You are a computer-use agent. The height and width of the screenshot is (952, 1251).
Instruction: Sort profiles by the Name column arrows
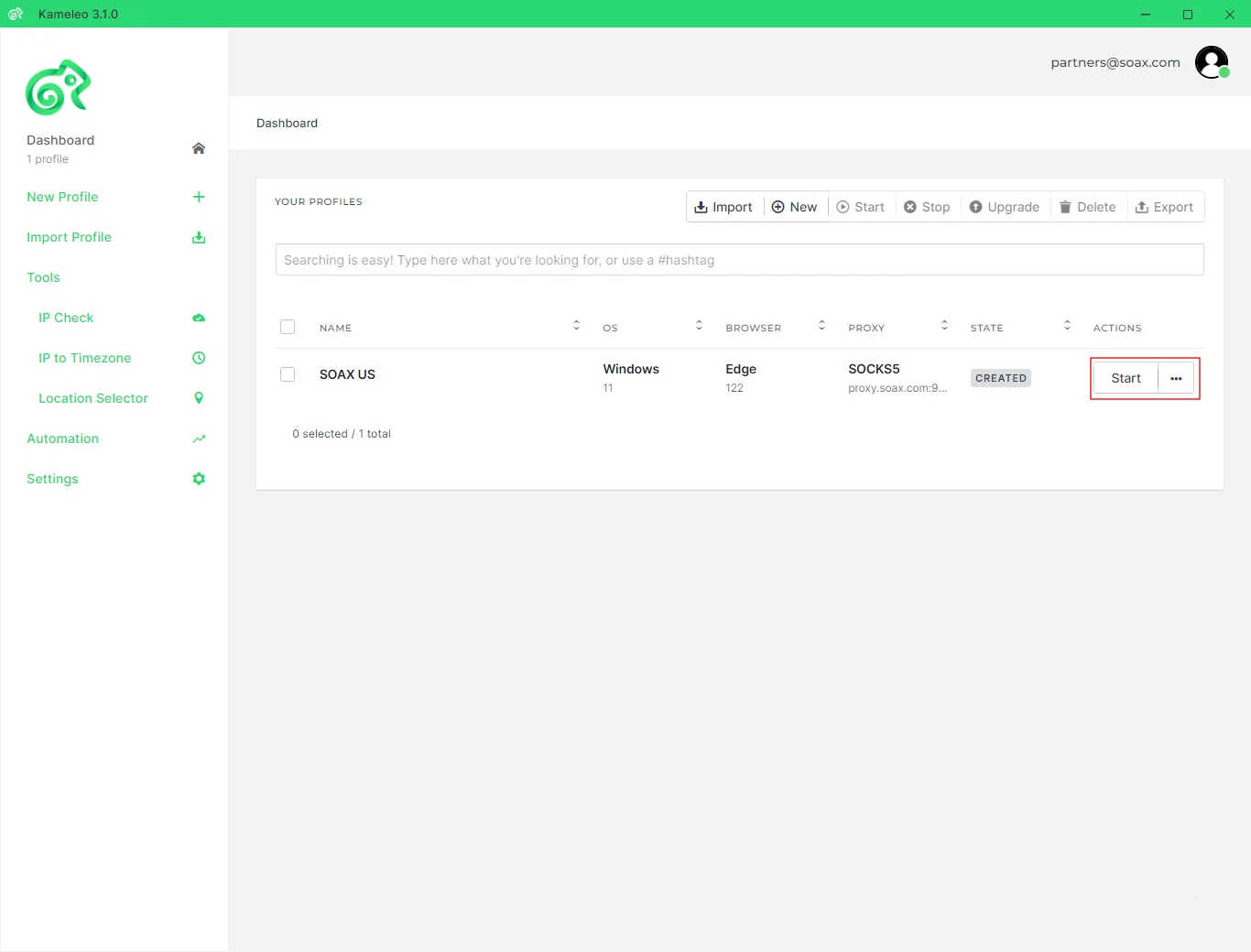(576, 325)
